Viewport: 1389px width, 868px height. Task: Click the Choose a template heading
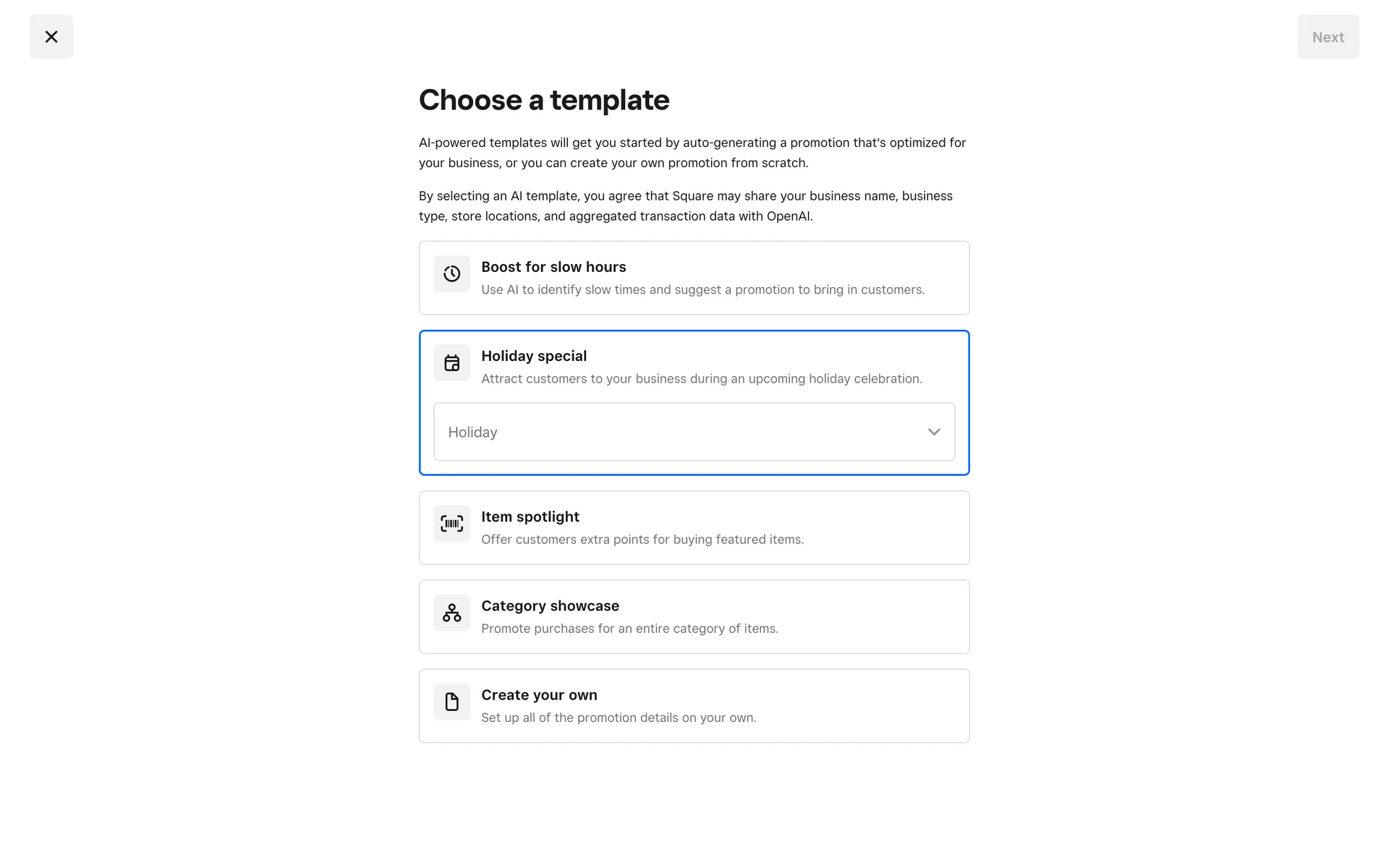click(x=544, y=100)
